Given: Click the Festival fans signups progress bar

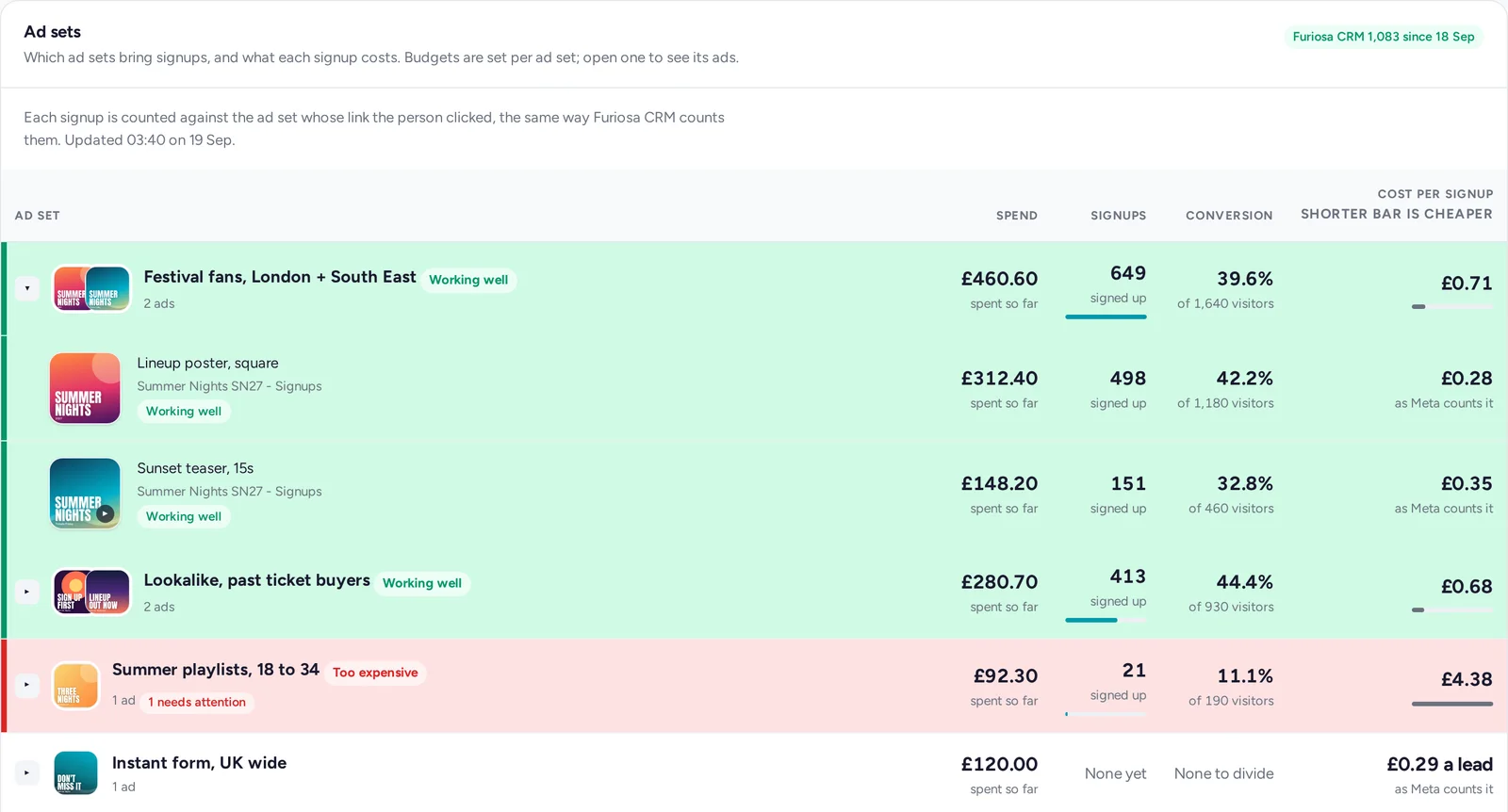Looking at the screenshot, I should (1106, 317).
